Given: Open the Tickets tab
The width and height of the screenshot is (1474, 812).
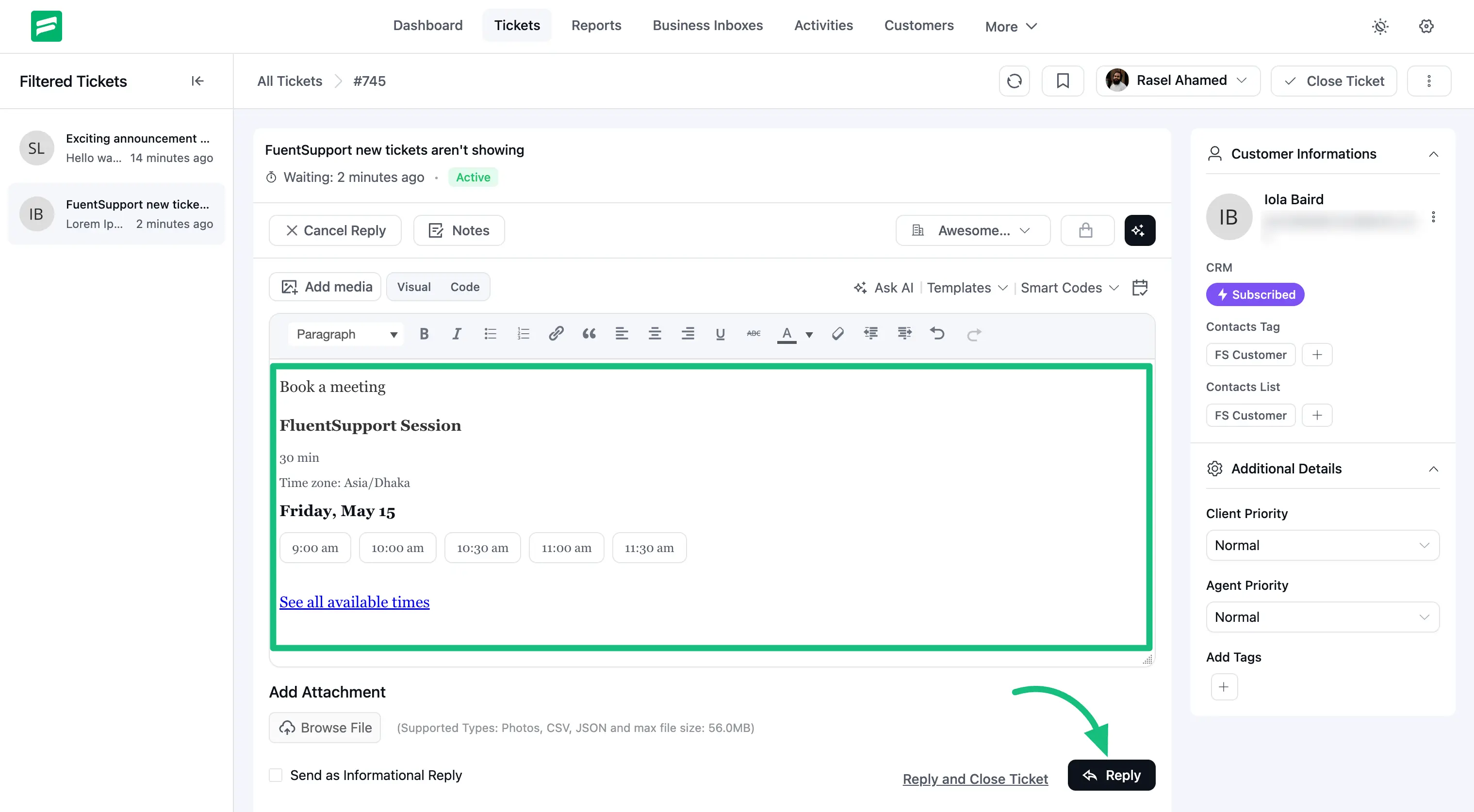Looking at the screenshot, I should coord(517,26).
